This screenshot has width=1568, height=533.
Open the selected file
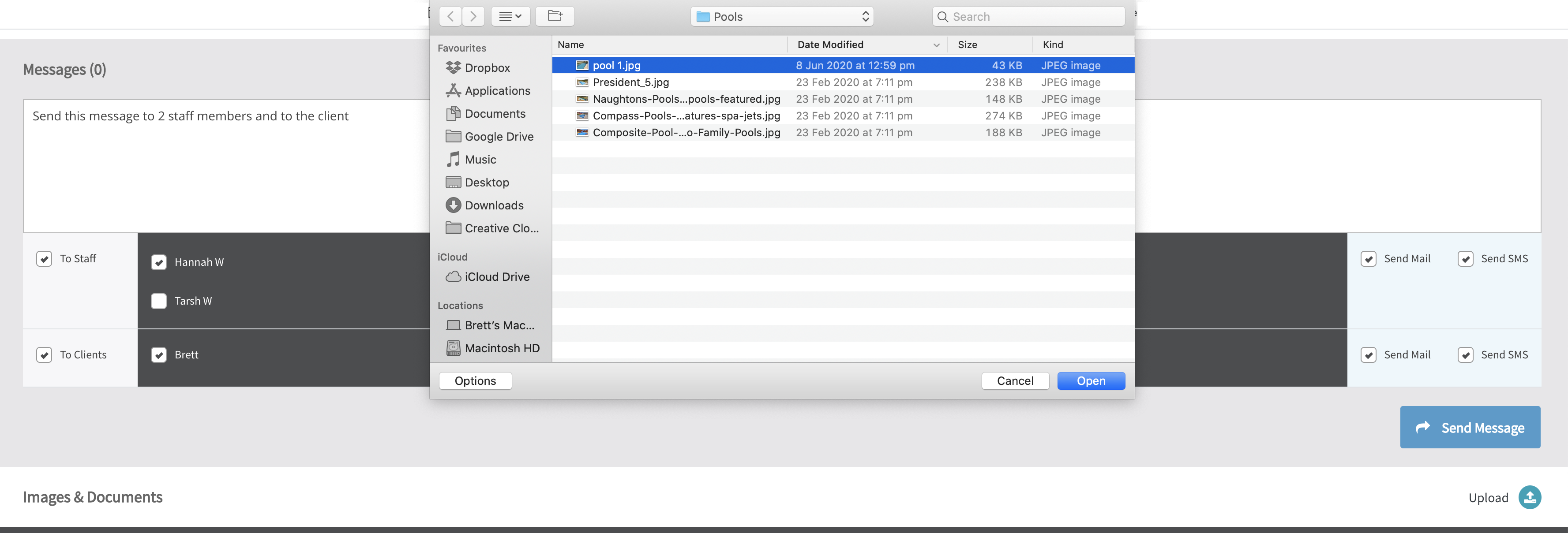tap(1091, 381)
